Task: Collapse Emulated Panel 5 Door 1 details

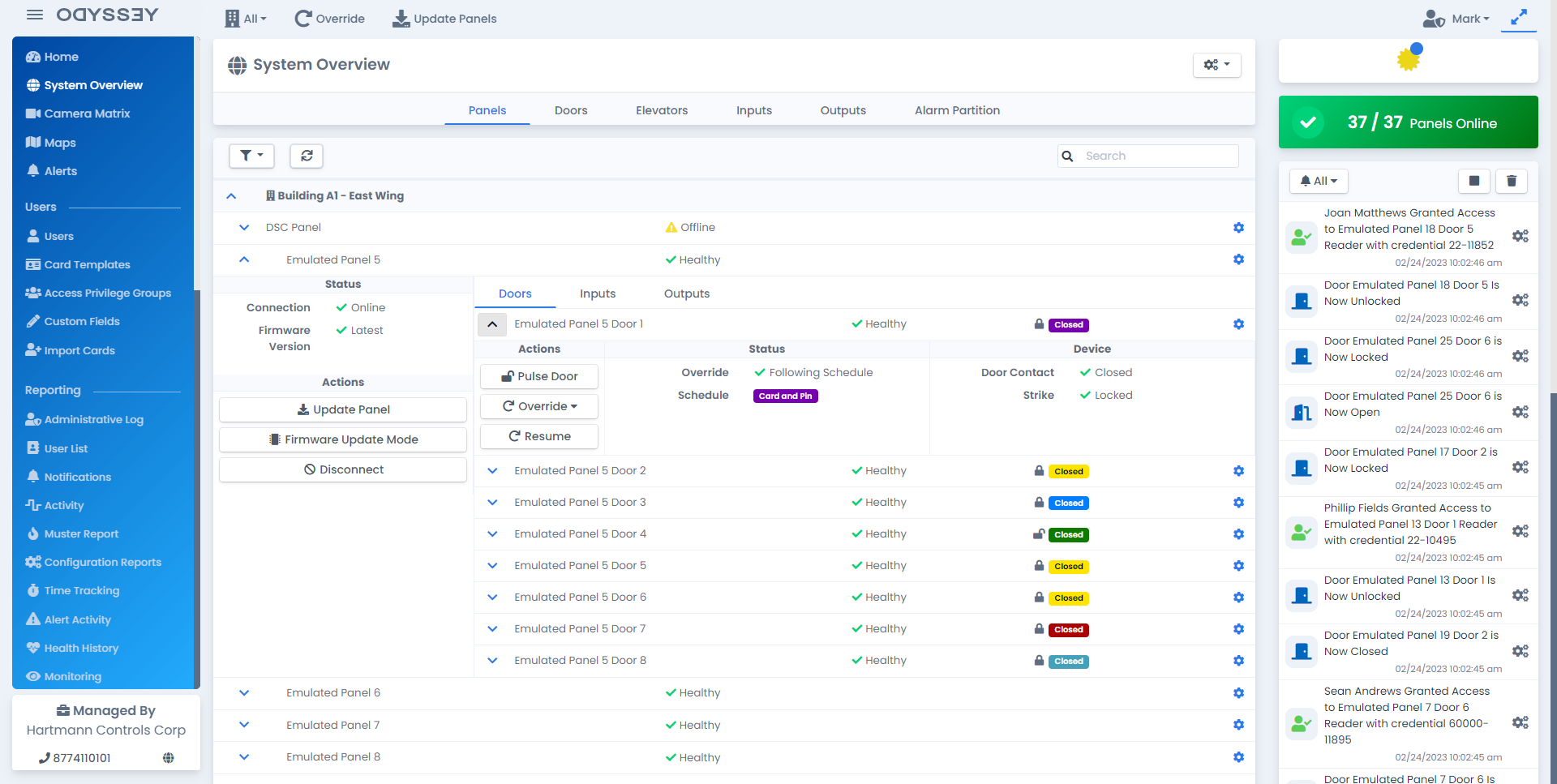Action: (492, 324)
